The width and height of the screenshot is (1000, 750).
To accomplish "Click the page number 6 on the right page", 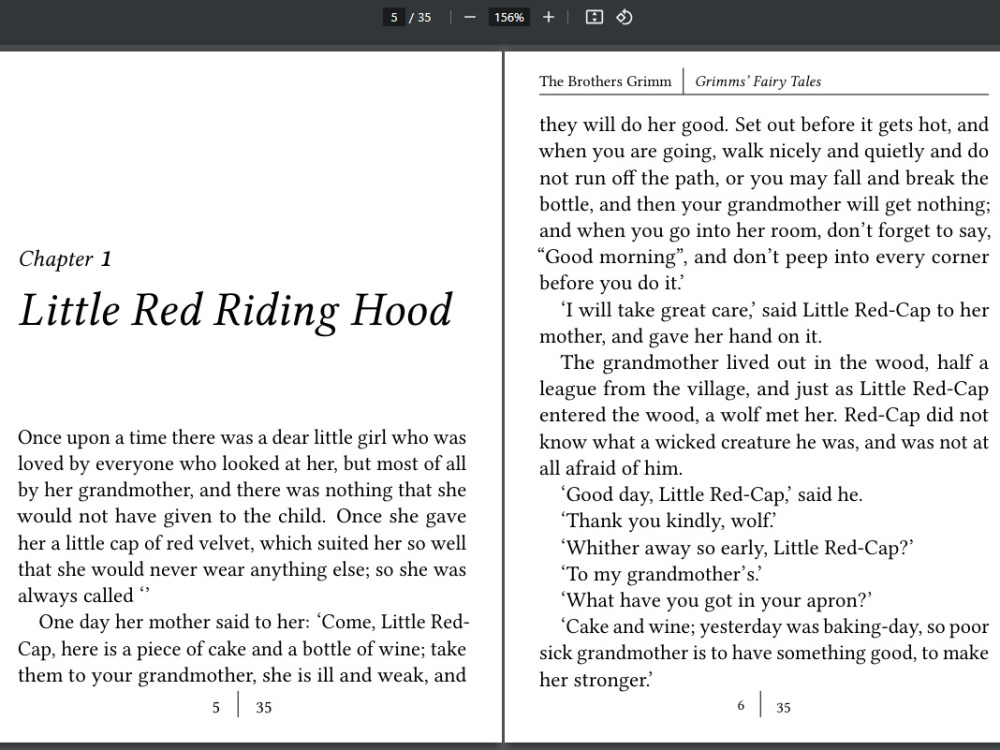I will coord(741,705).
